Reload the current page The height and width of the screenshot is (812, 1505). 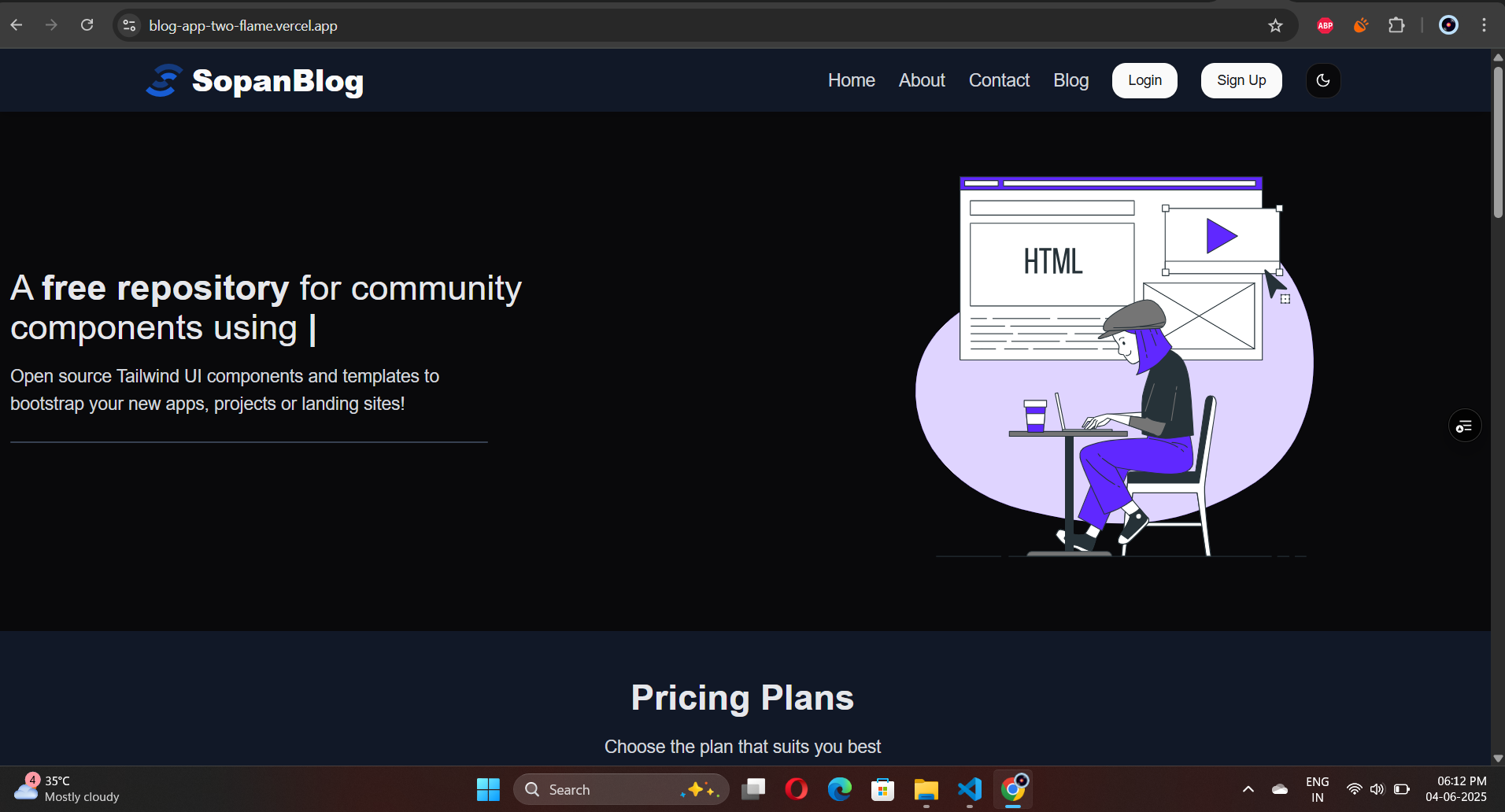coord(87,25)
